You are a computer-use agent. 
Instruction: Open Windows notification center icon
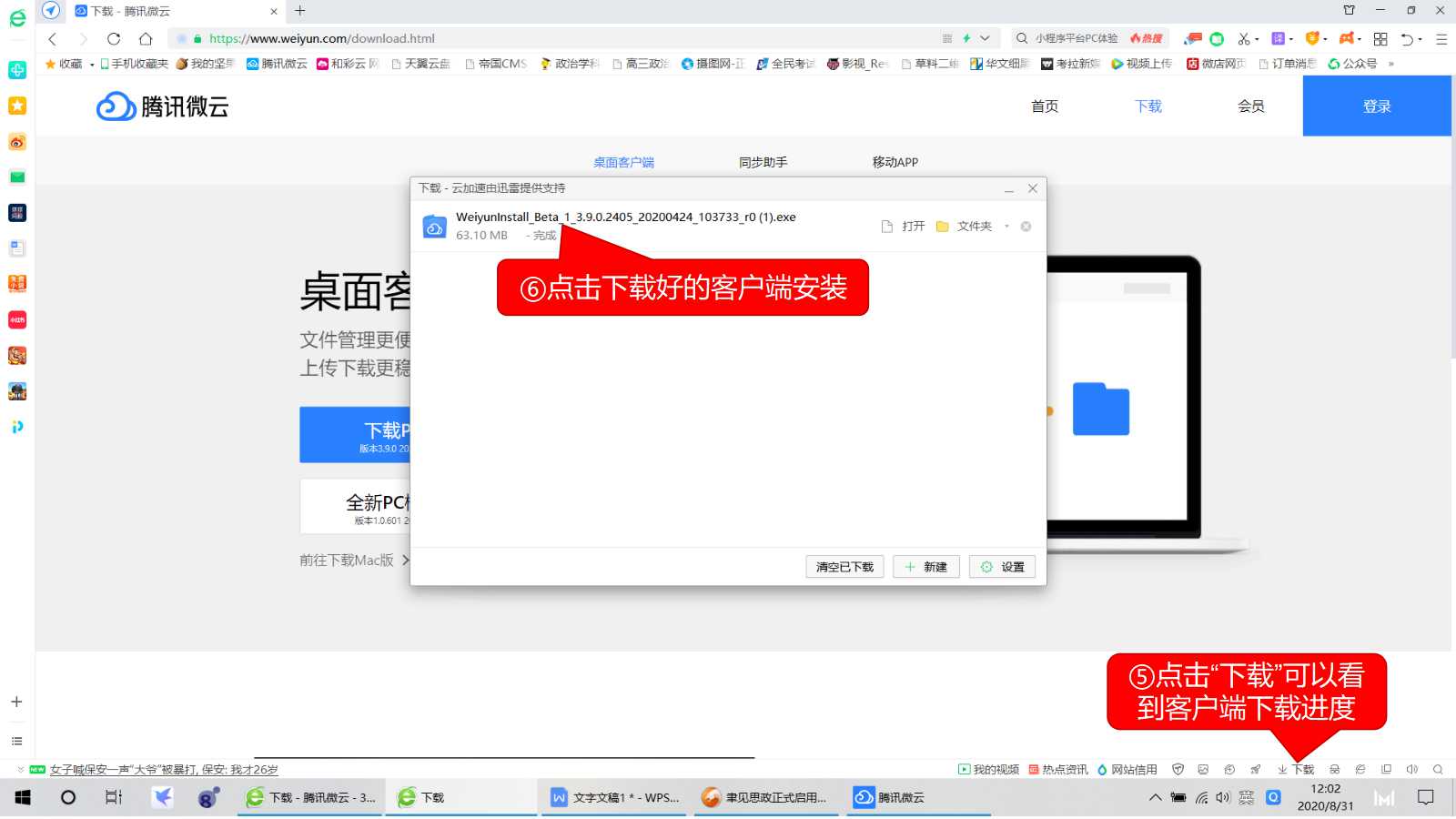(x=1426, y=798)
